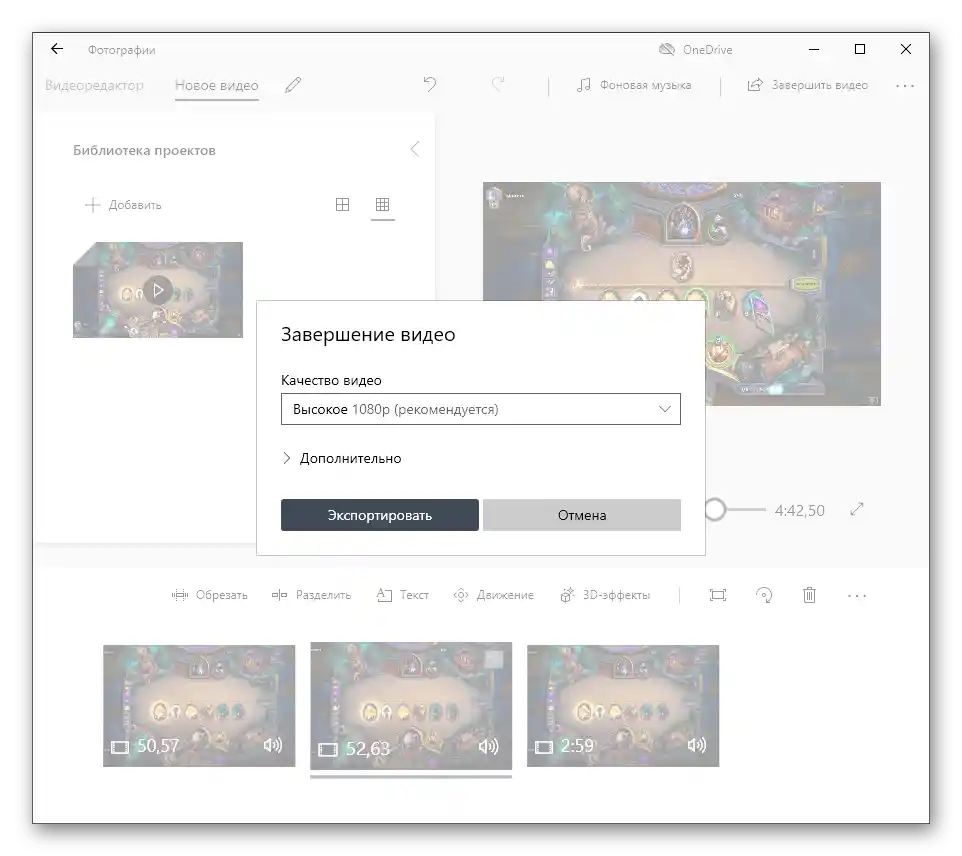
Task: Delete the clip with trash icon
Action: point(809,595)
